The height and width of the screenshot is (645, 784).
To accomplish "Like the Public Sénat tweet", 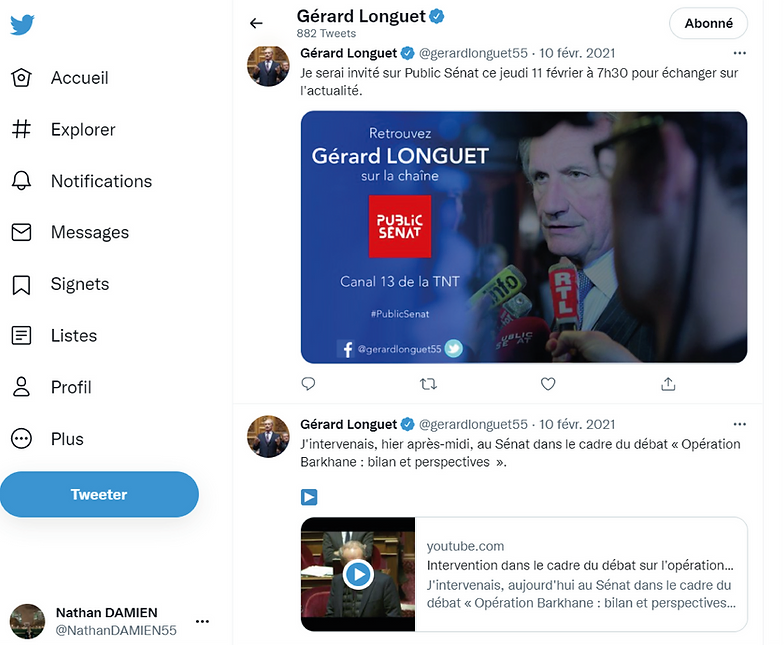I will point(548,383).
